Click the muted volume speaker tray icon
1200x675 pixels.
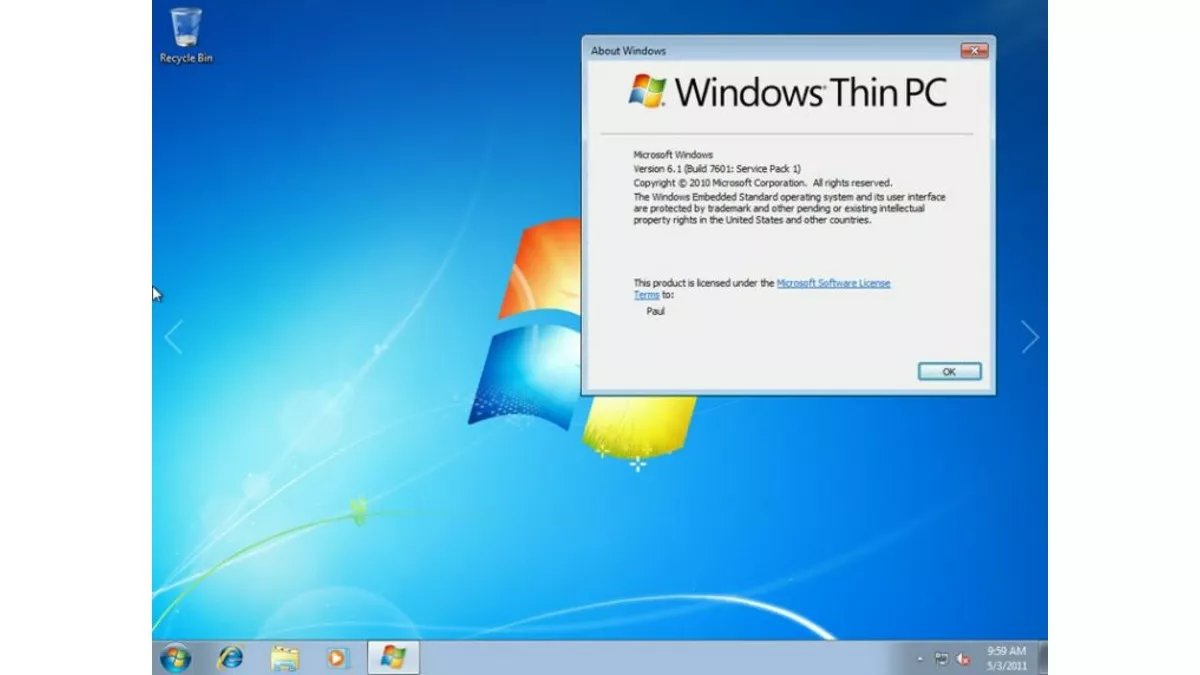pyautogui.click(x=964, y=659)
